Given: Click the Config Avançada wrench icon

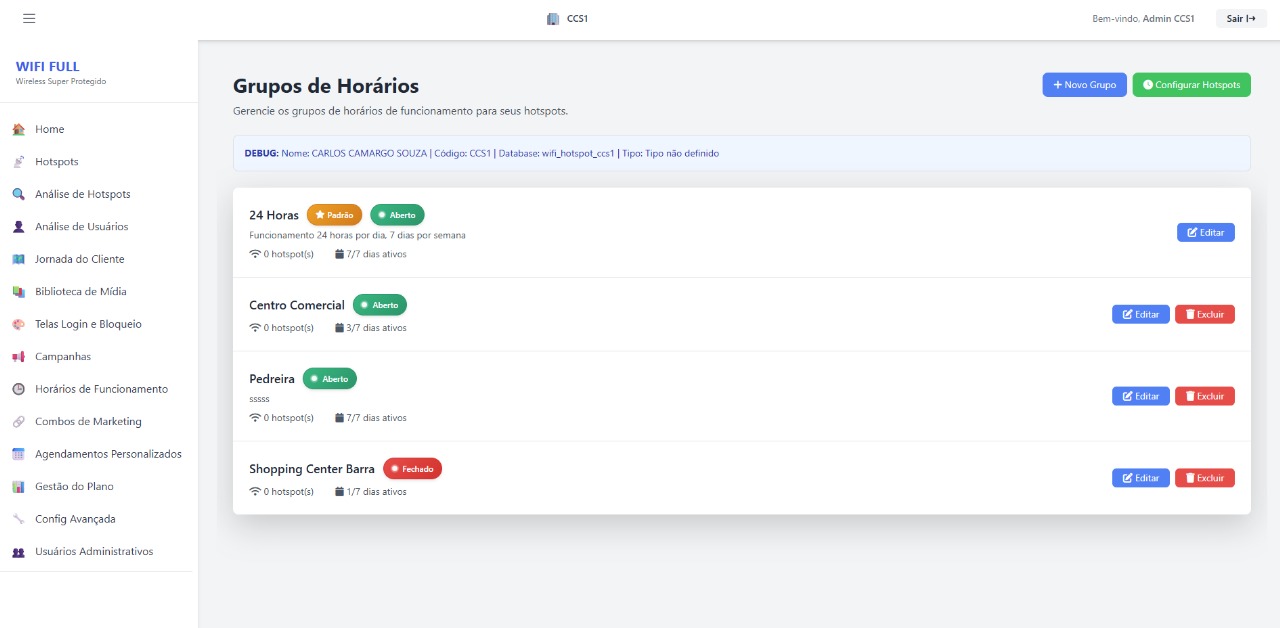Looking at the screenshot, I should pos(18,519).
